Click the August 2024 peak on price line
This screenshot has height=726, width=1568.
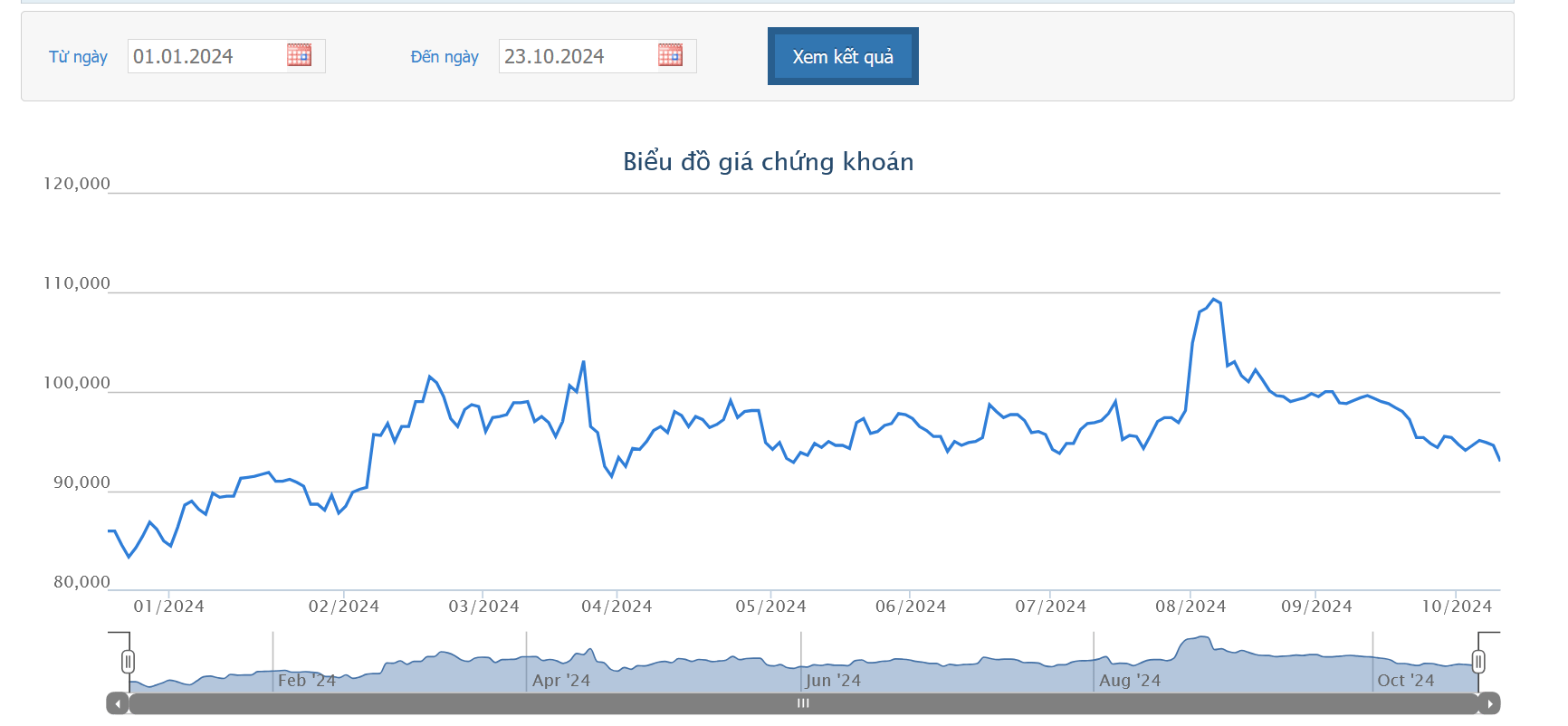point(1214,300)
